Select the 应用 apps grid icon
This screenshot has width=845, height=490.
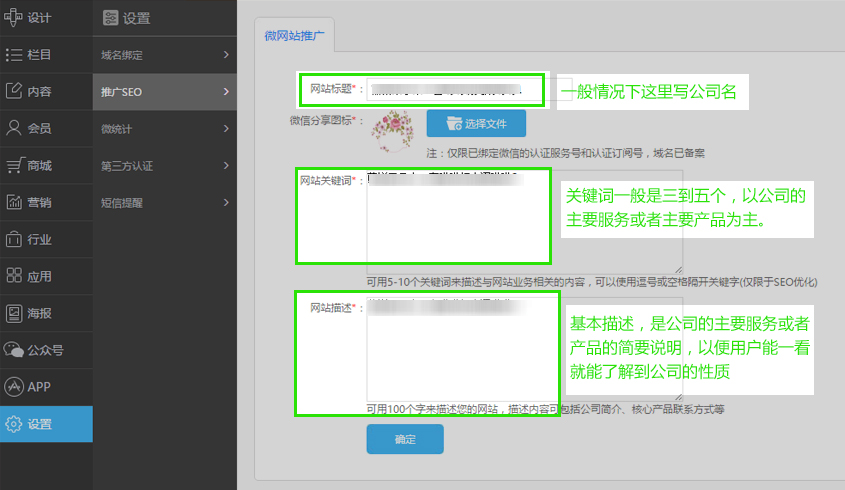click(14, 276)
